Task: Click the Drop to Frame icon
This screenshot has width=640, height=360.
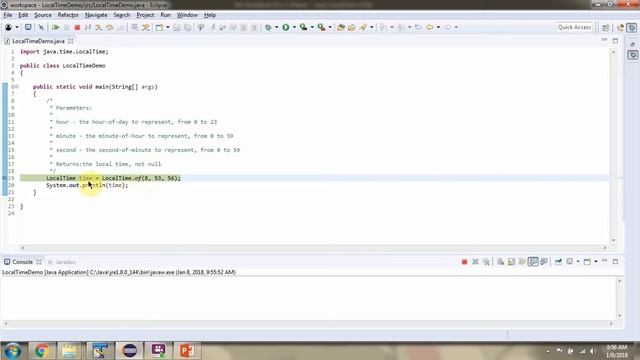Action: tap(134, 27)
